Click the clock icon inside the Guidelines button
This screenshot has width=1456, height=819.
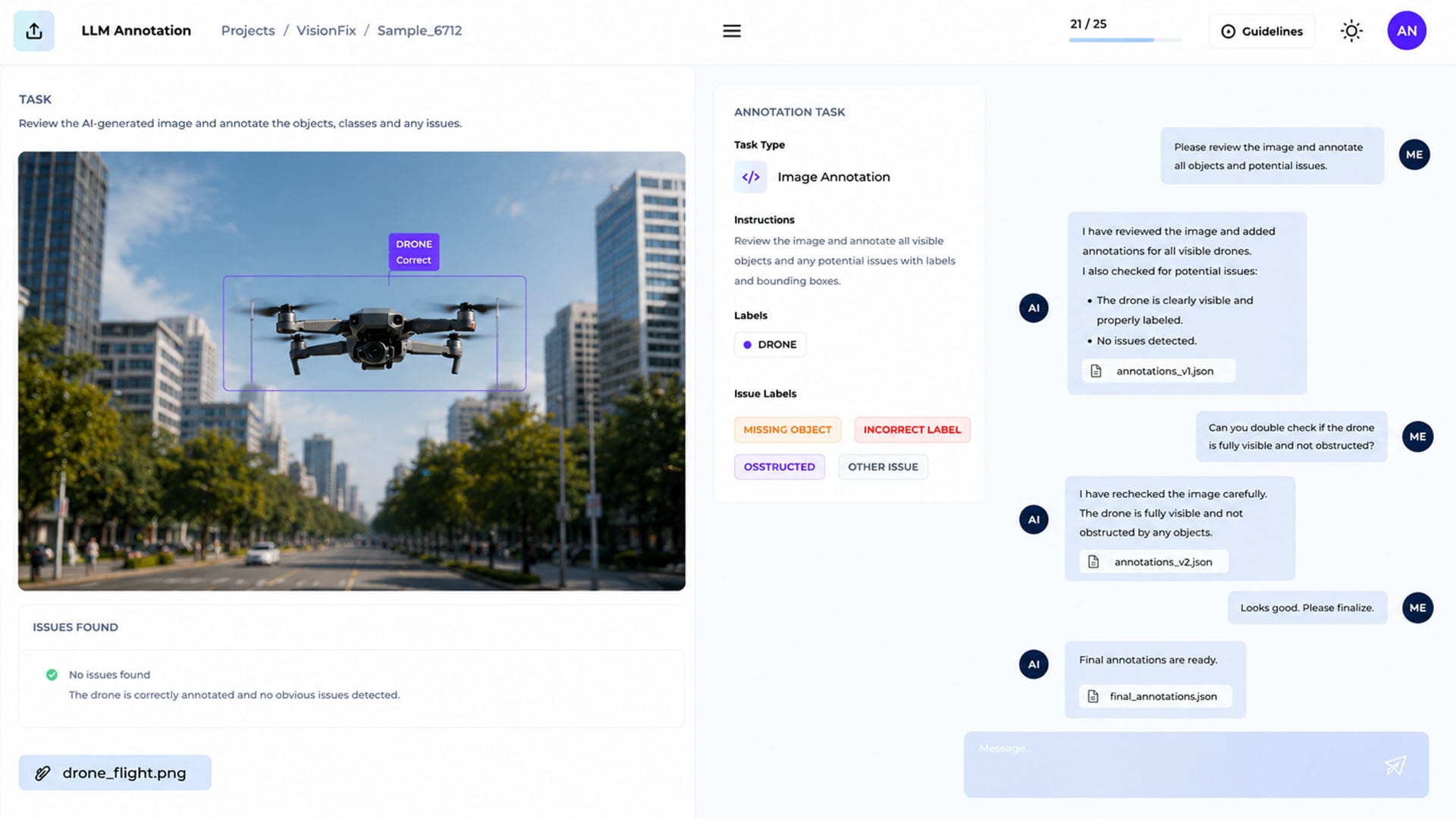(x=1228, y=31)
